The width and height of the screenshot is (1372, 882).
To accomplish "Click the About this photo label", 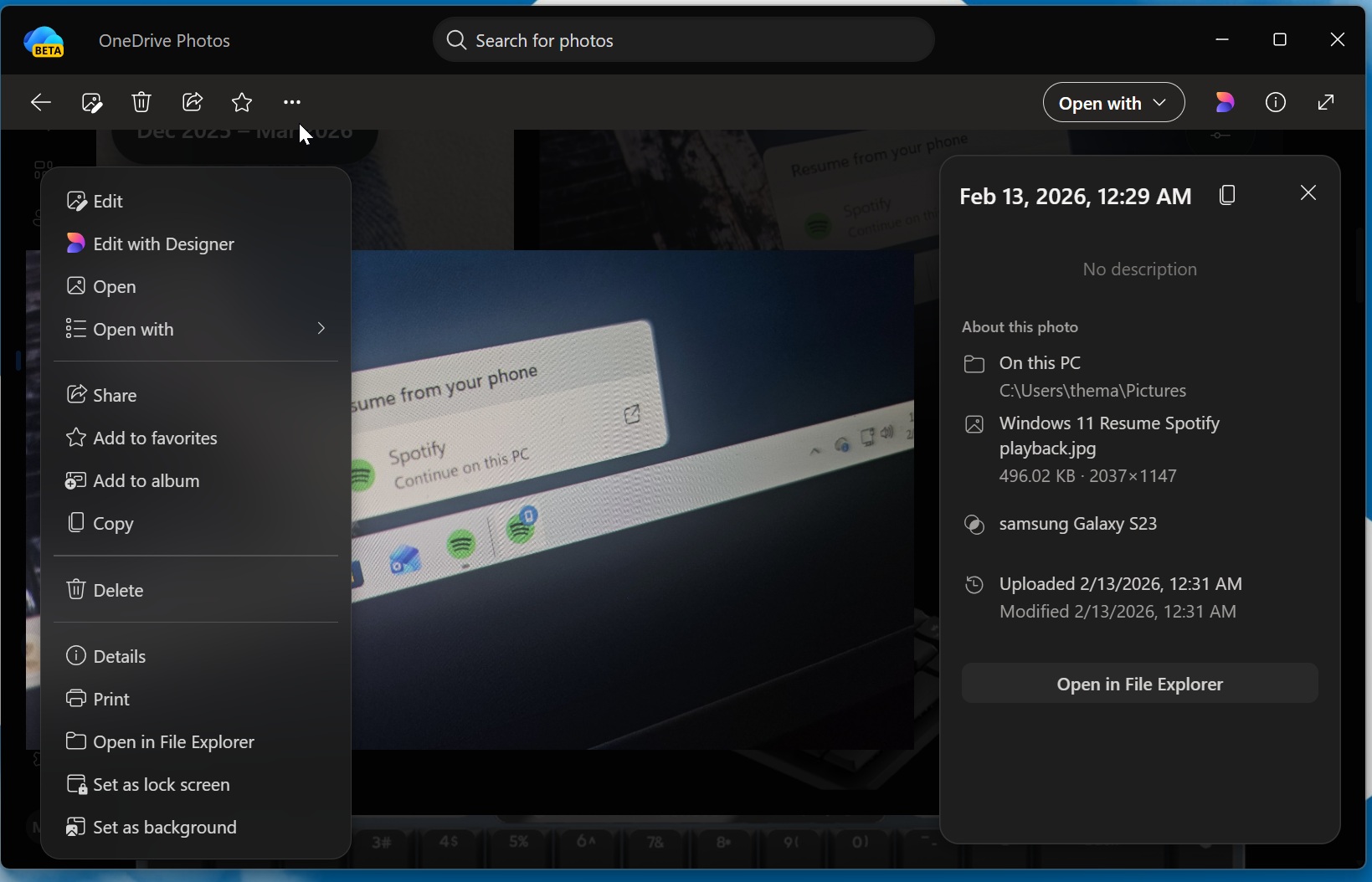I will pyautogui.click(x=1020, y=327).
